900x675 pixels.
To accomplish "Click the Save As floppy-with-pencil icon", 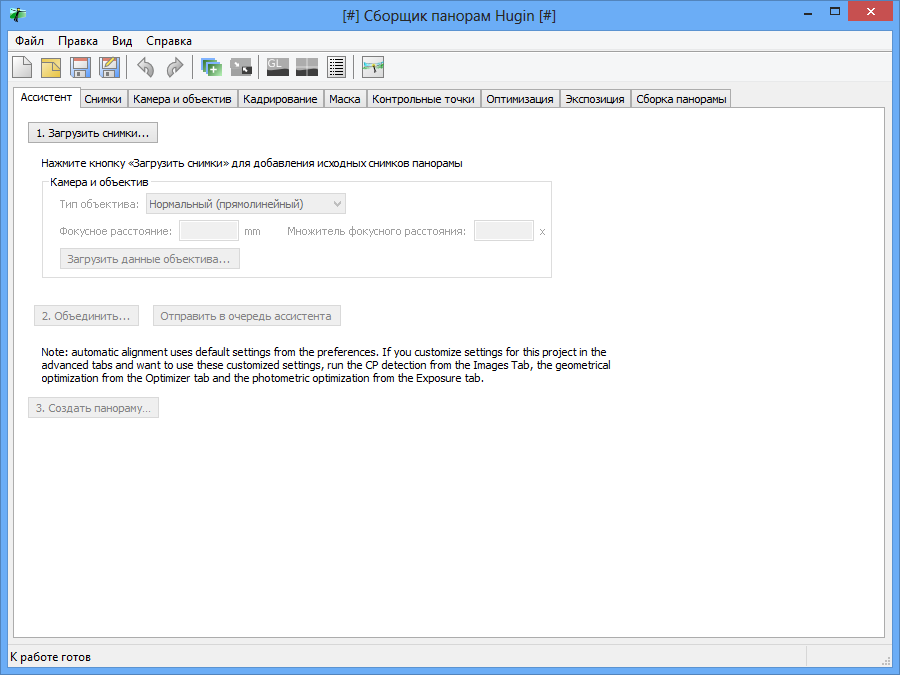I will (109, 67).
